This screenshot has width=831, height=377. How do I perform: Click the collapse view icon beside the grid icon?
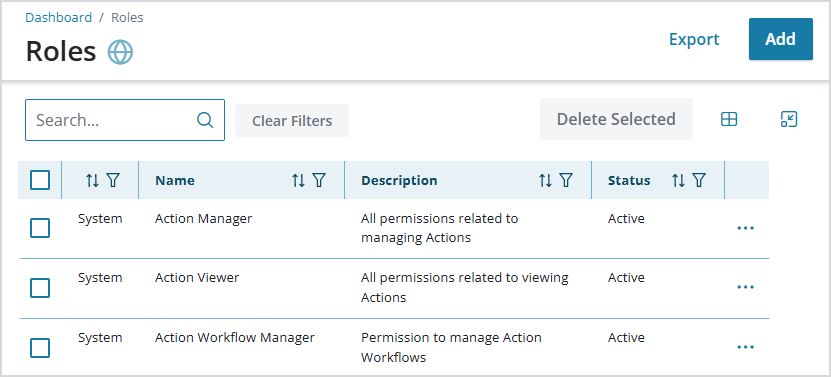789,119
